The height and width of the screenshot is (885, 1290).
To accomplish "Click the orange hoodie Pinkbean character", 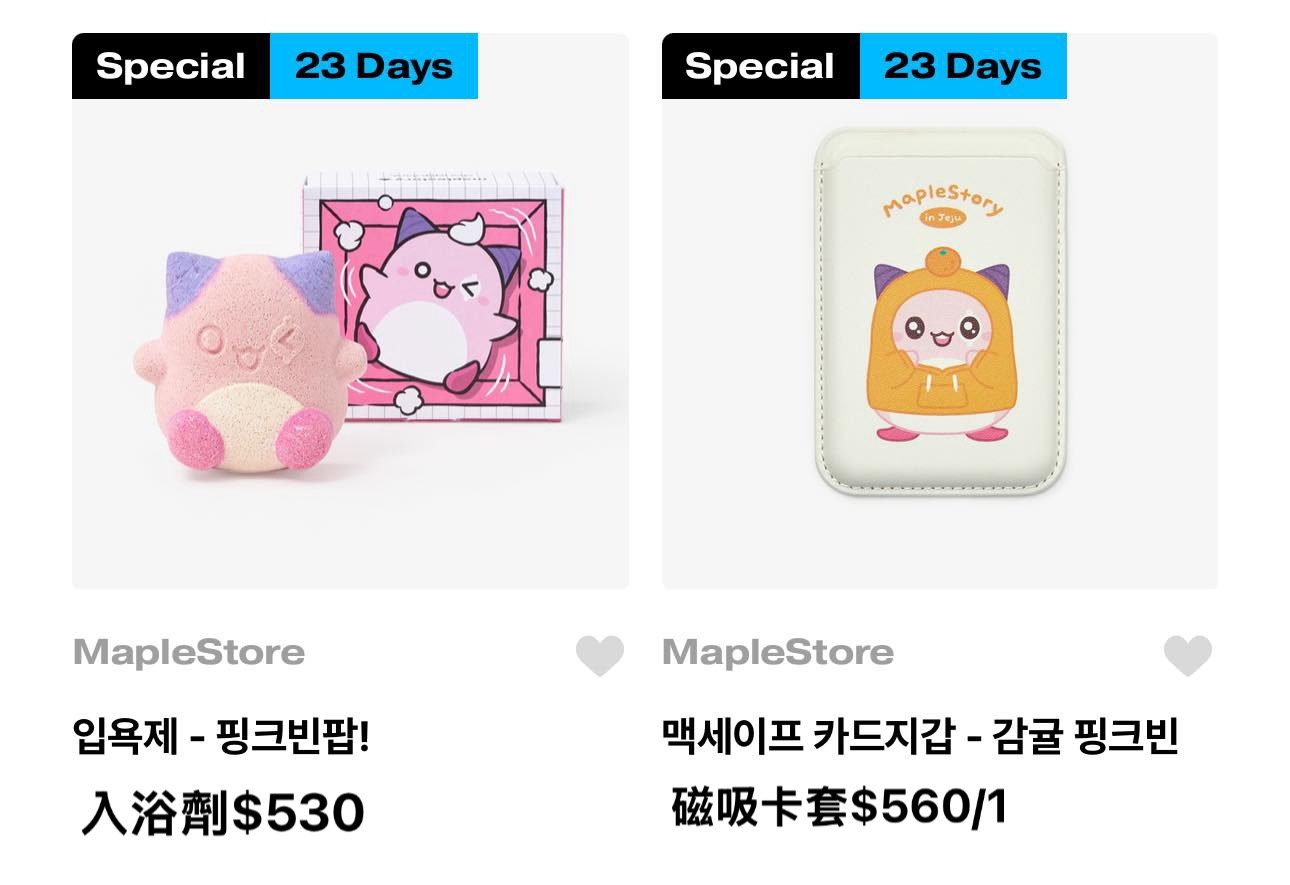I will [940, 345].
